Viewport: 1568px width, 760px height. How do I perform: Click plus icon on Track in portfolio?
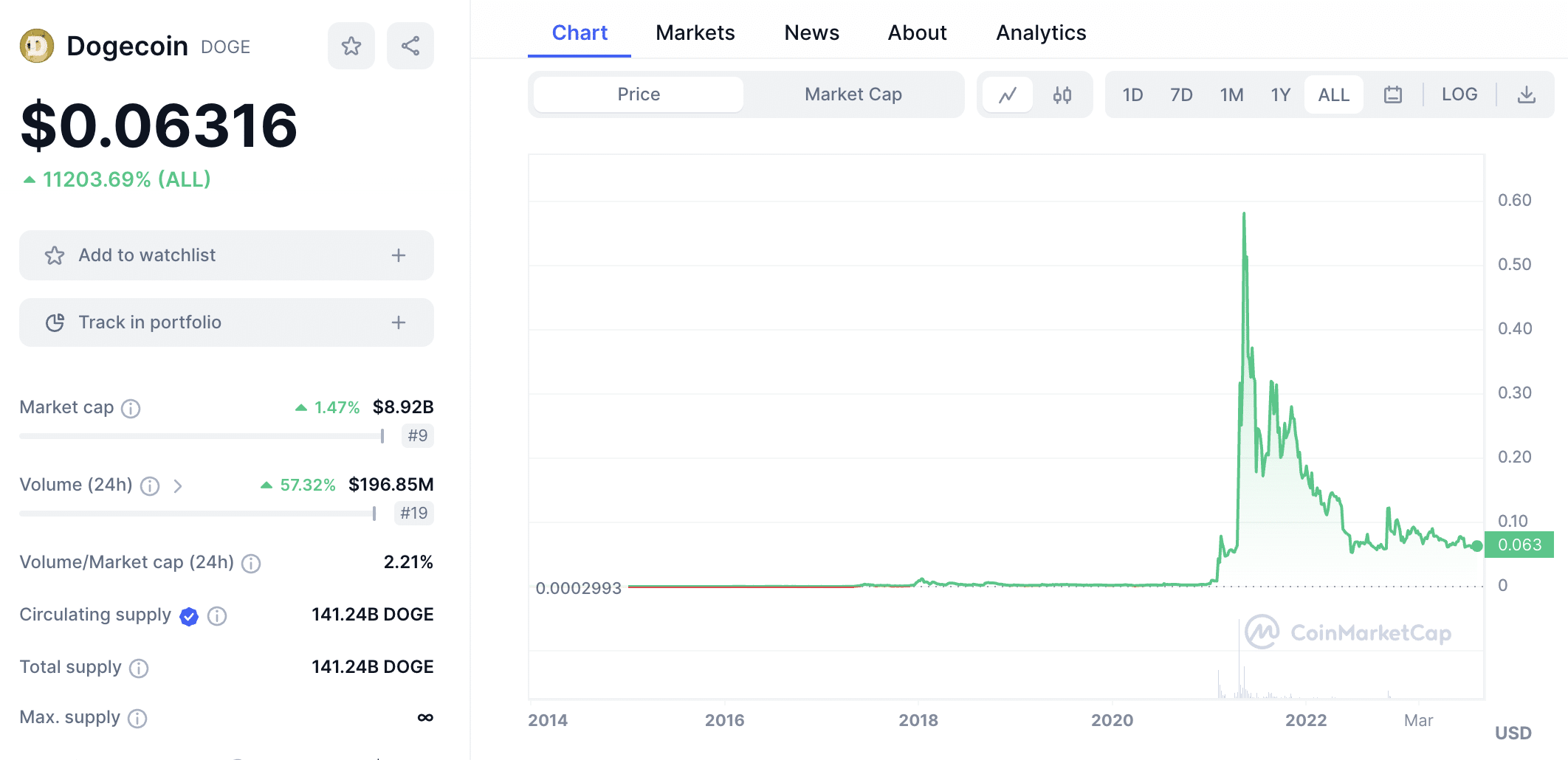(399, 322)
